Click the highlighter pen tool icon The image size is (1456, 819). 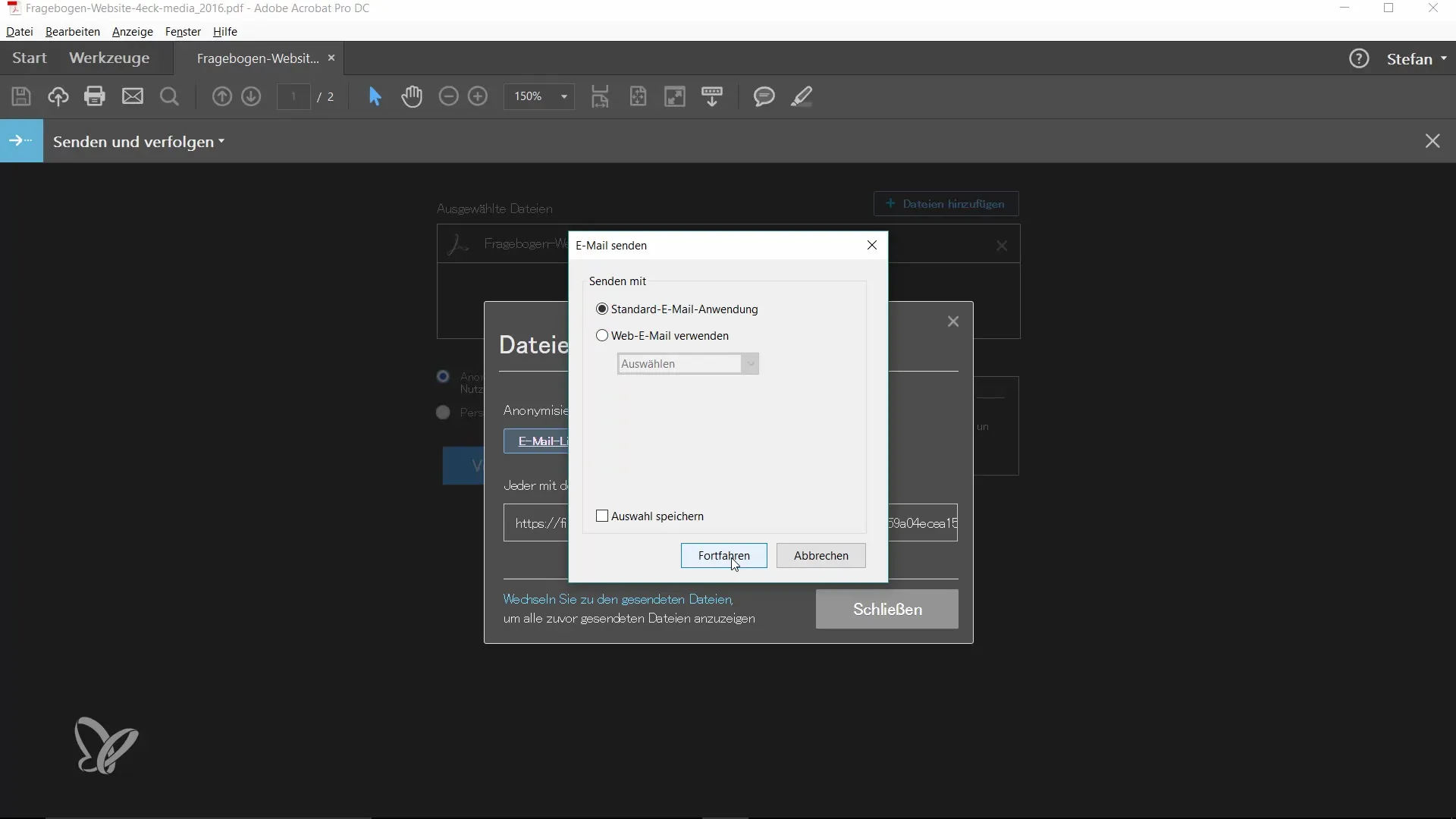click(x=802, y=96)
